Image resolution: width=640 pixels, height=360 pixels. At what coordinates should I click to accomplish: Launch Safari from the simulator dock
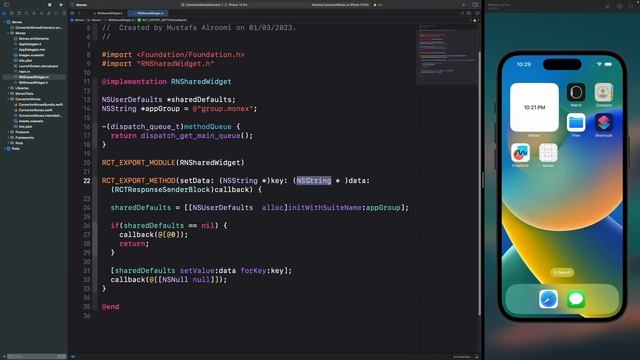pyautogui.click(x=548, y=299)
